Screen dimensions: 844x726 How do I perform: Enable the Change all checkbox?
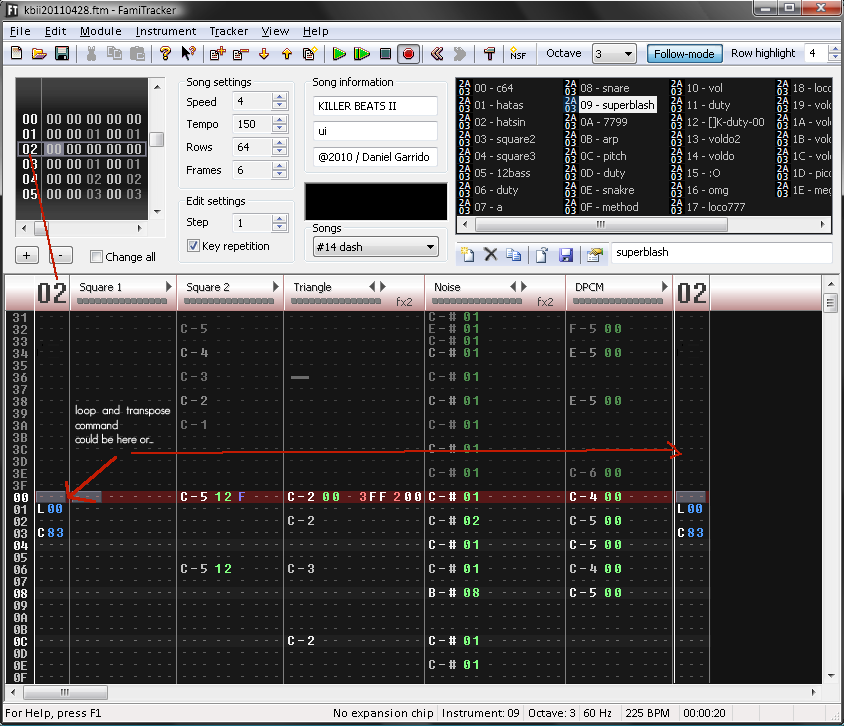(x=97, y=257)
